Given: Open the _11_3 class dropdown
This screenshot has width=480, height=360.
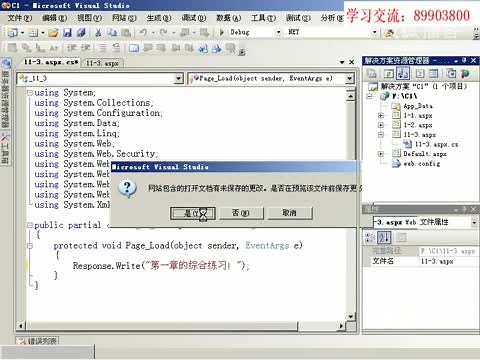Looking at the screenshot, I should pyautogui.click(x=179, y=78).
